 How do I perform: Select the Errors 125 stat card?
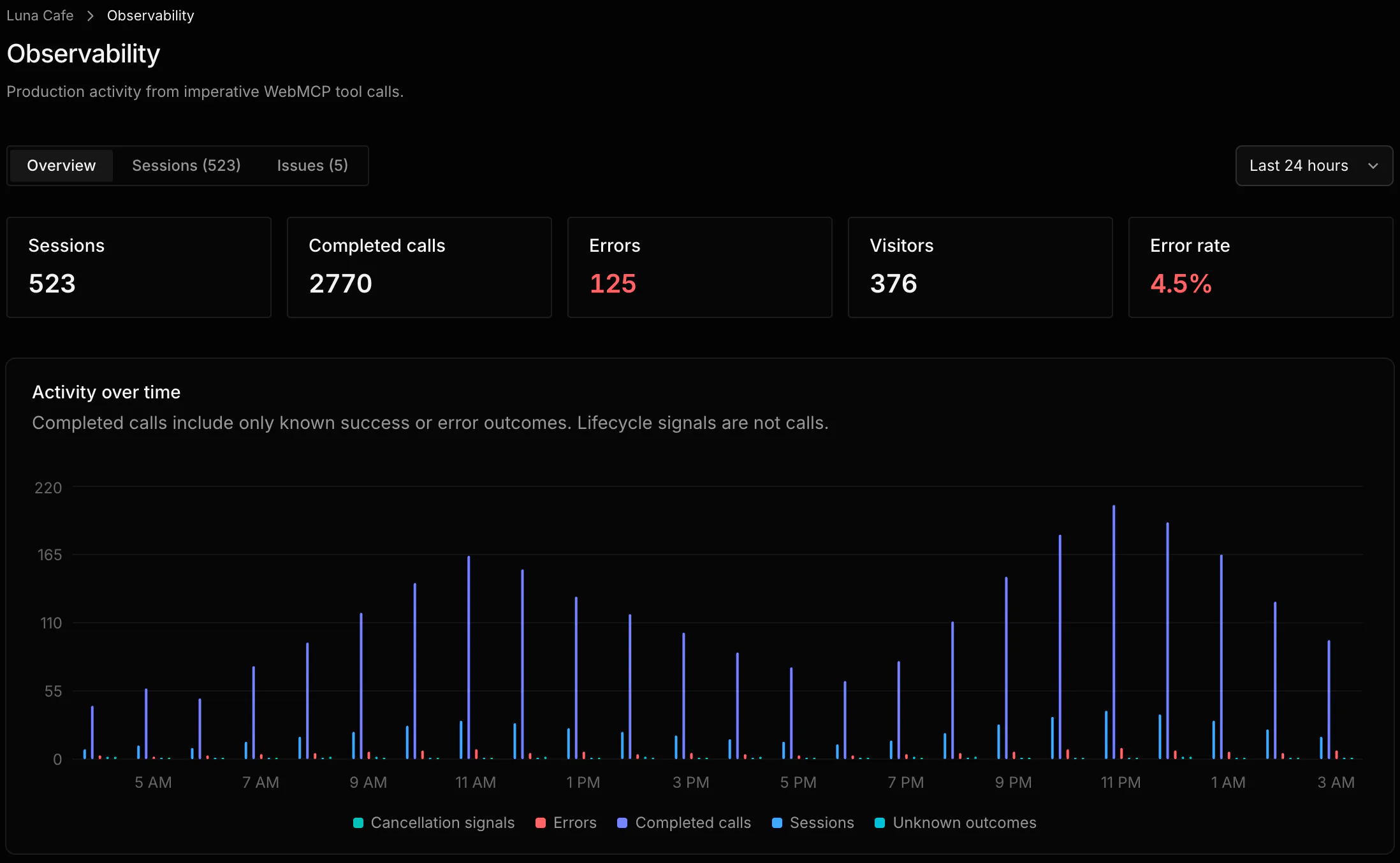[700, 267]
